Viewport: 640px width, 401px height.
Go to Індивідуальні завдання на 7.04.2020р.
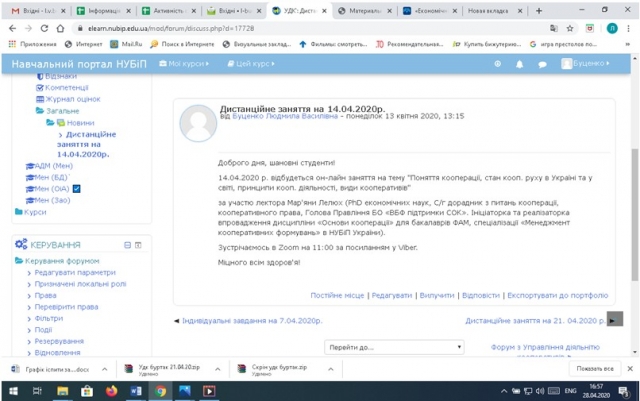[x=252, y=321]
